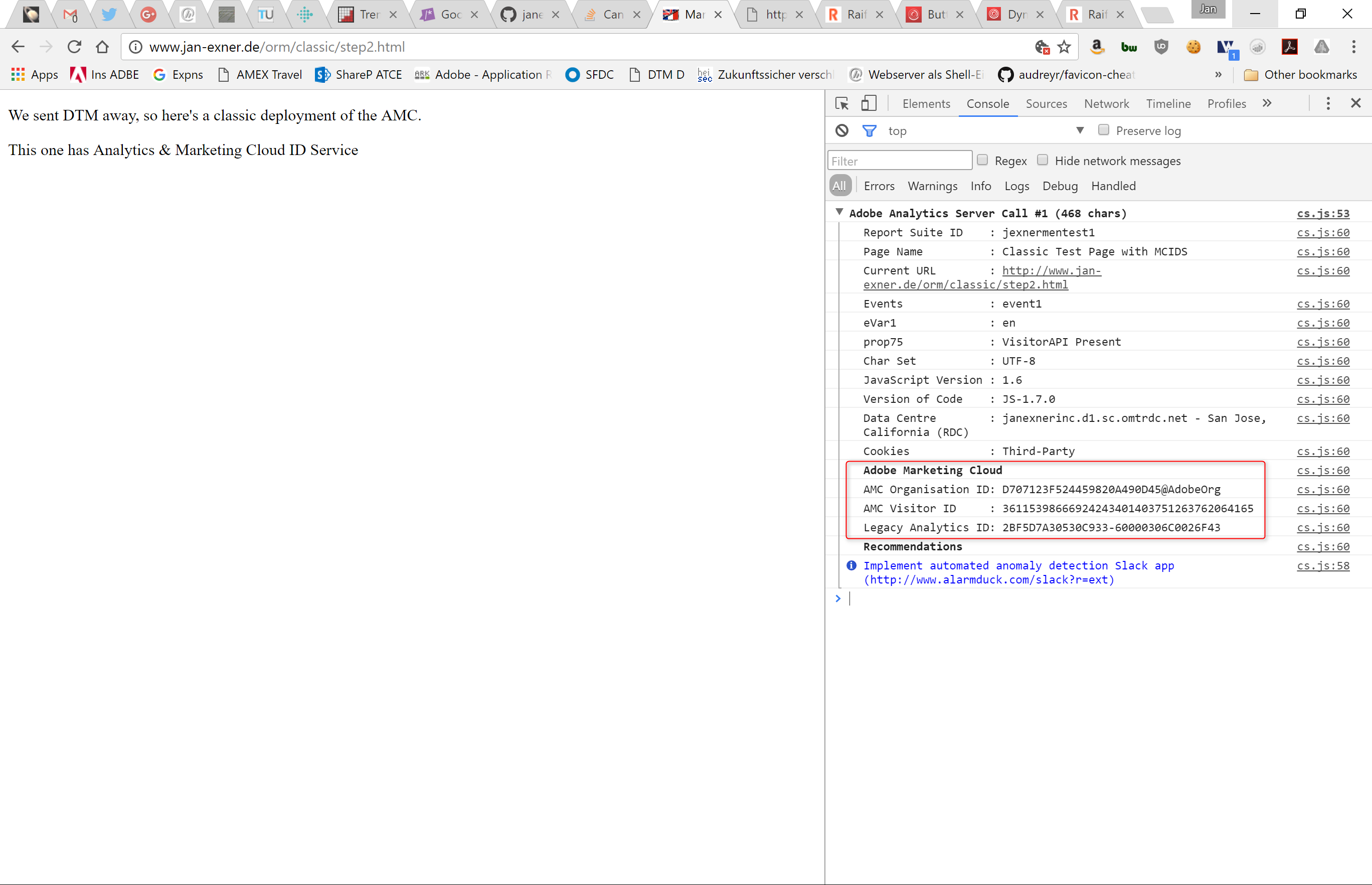1372x885 pixels.
Task: Collapse the Adobe Analytics Server Call group
Action: [x=839, y=213]
